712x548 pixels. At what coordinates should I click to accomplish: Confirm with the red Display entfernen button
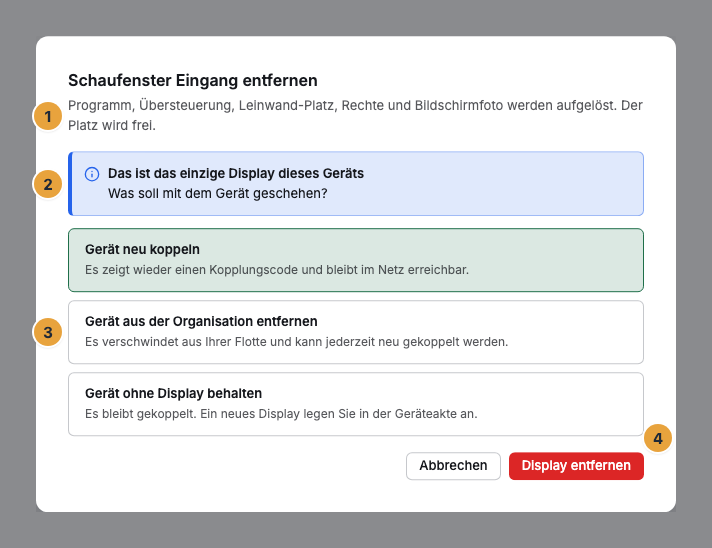pyautogui.click(x=576, y=466)
